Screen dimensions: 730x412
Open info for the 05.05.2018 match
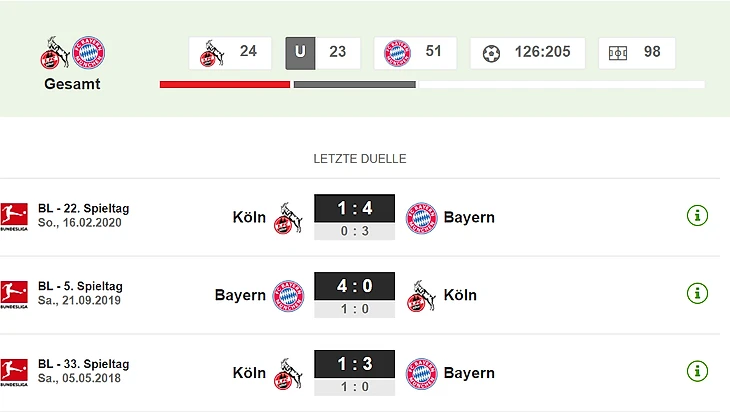point(697,371)
